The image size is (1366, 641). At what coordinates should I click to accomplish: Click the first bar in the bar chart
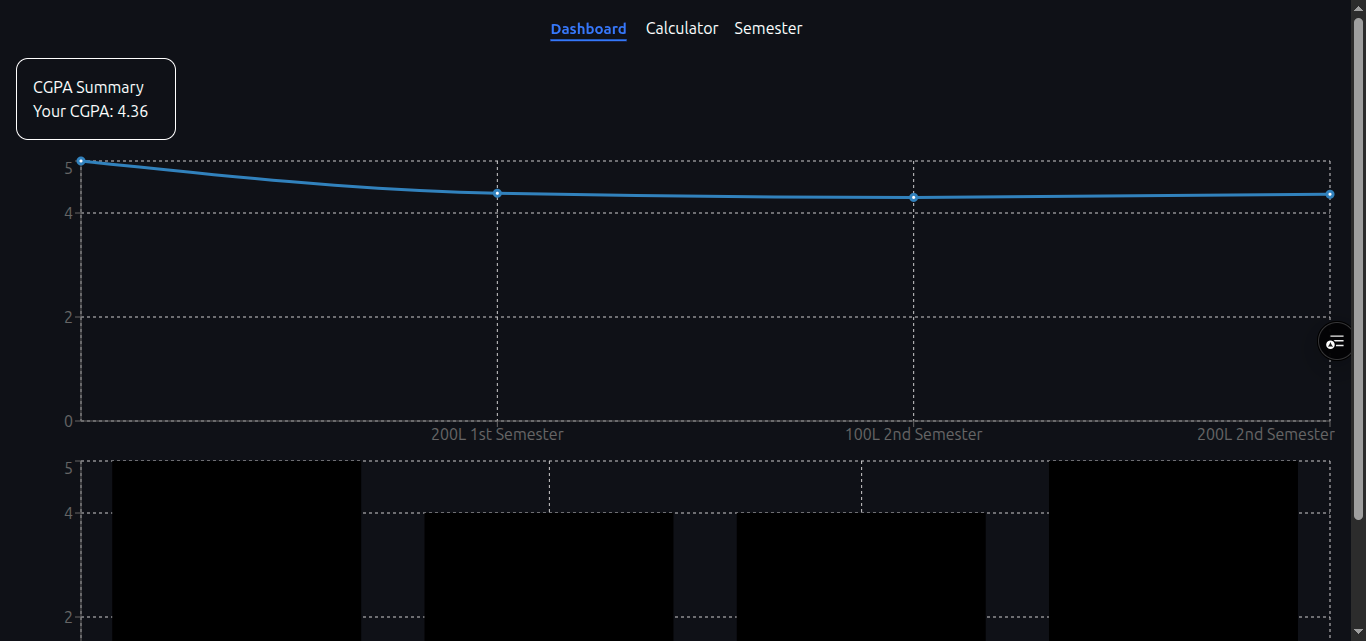point(236,550)
